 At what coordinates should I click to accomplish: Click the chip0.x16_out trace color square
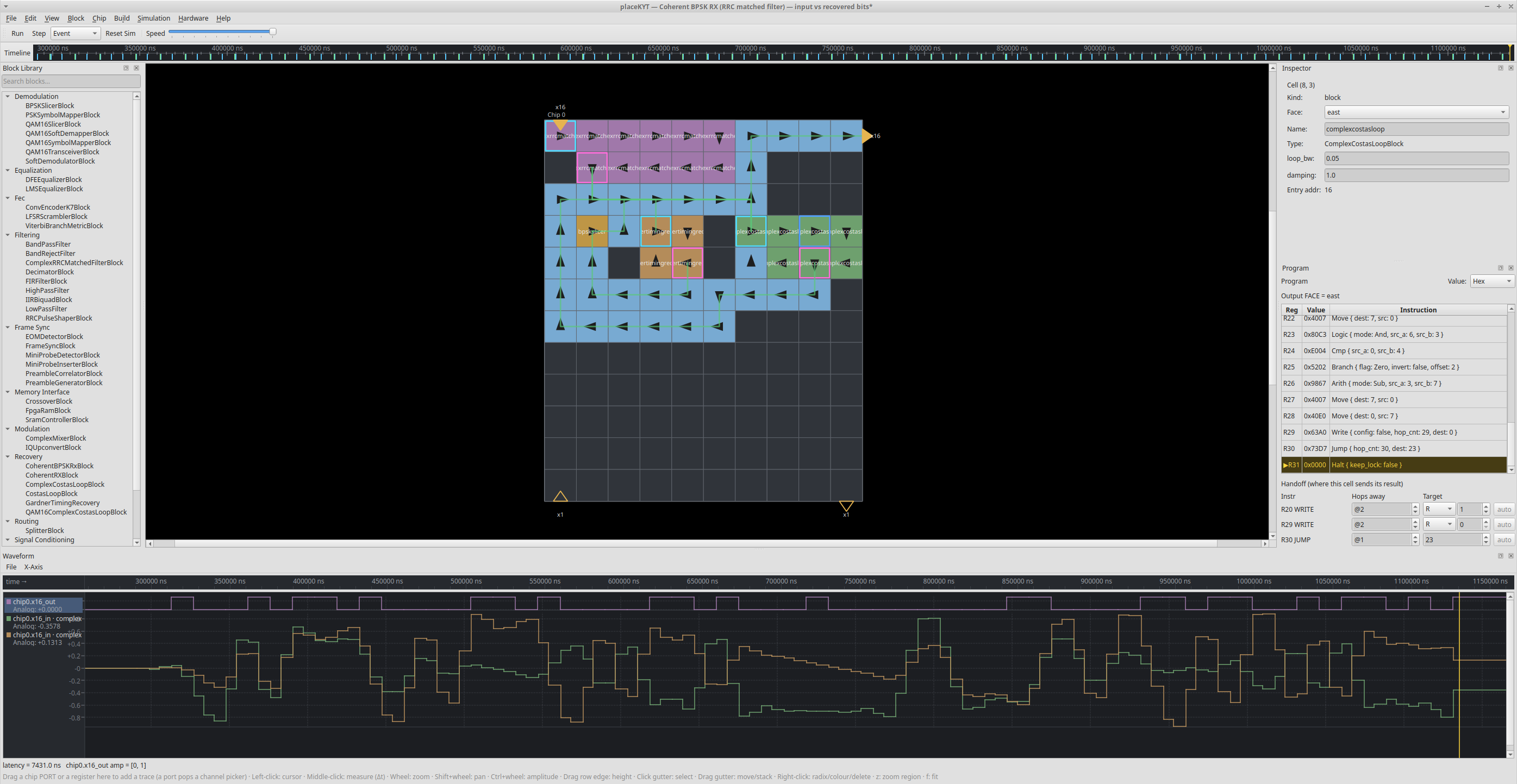9,601
